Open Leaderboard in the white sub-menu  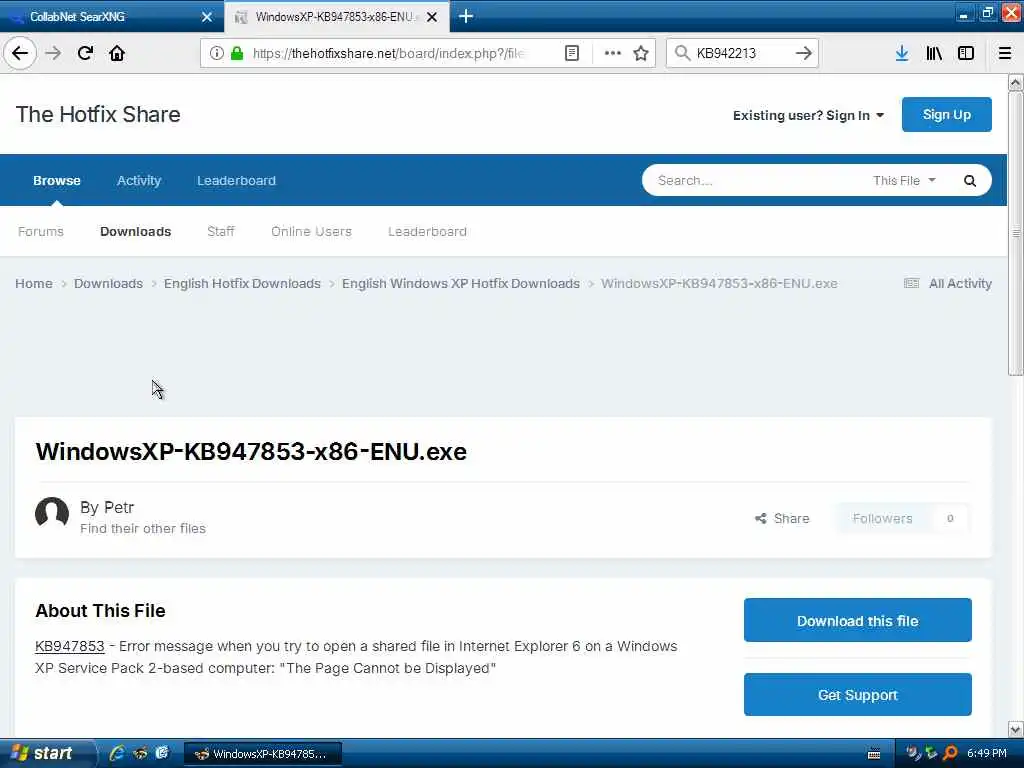[x=427, y=232]
